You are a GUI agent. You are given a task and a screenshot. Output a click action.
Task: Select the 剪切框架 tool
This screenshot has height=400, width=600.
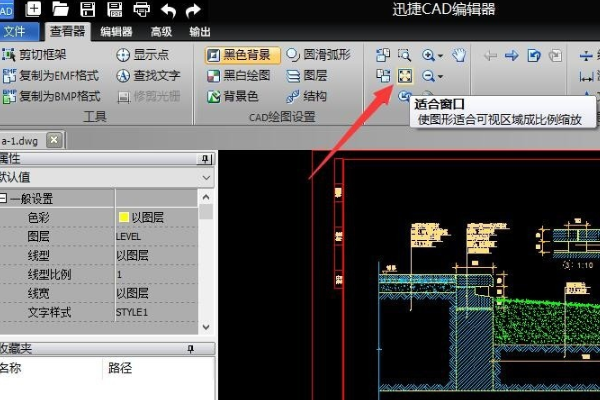34,55
